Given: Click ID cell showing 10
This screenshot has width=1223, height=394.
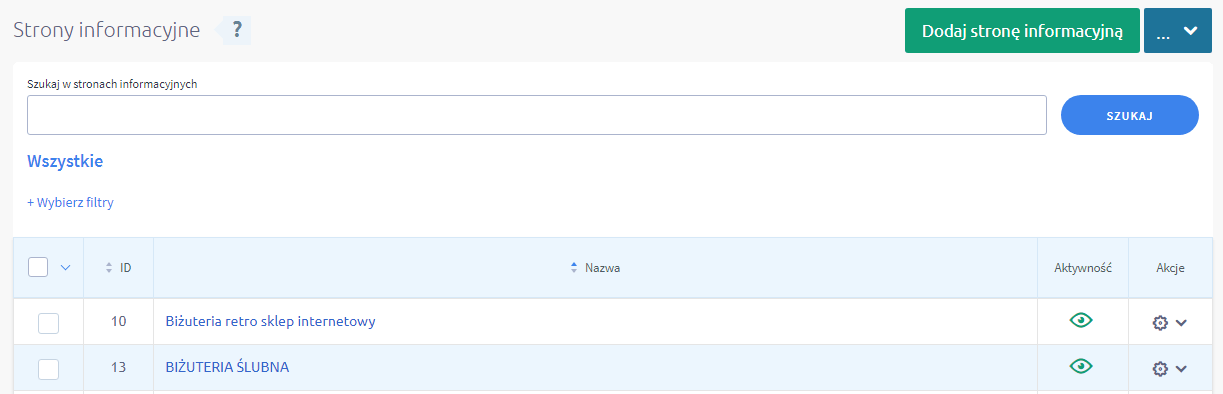Looking at the screenshot, I should point(119,322).
